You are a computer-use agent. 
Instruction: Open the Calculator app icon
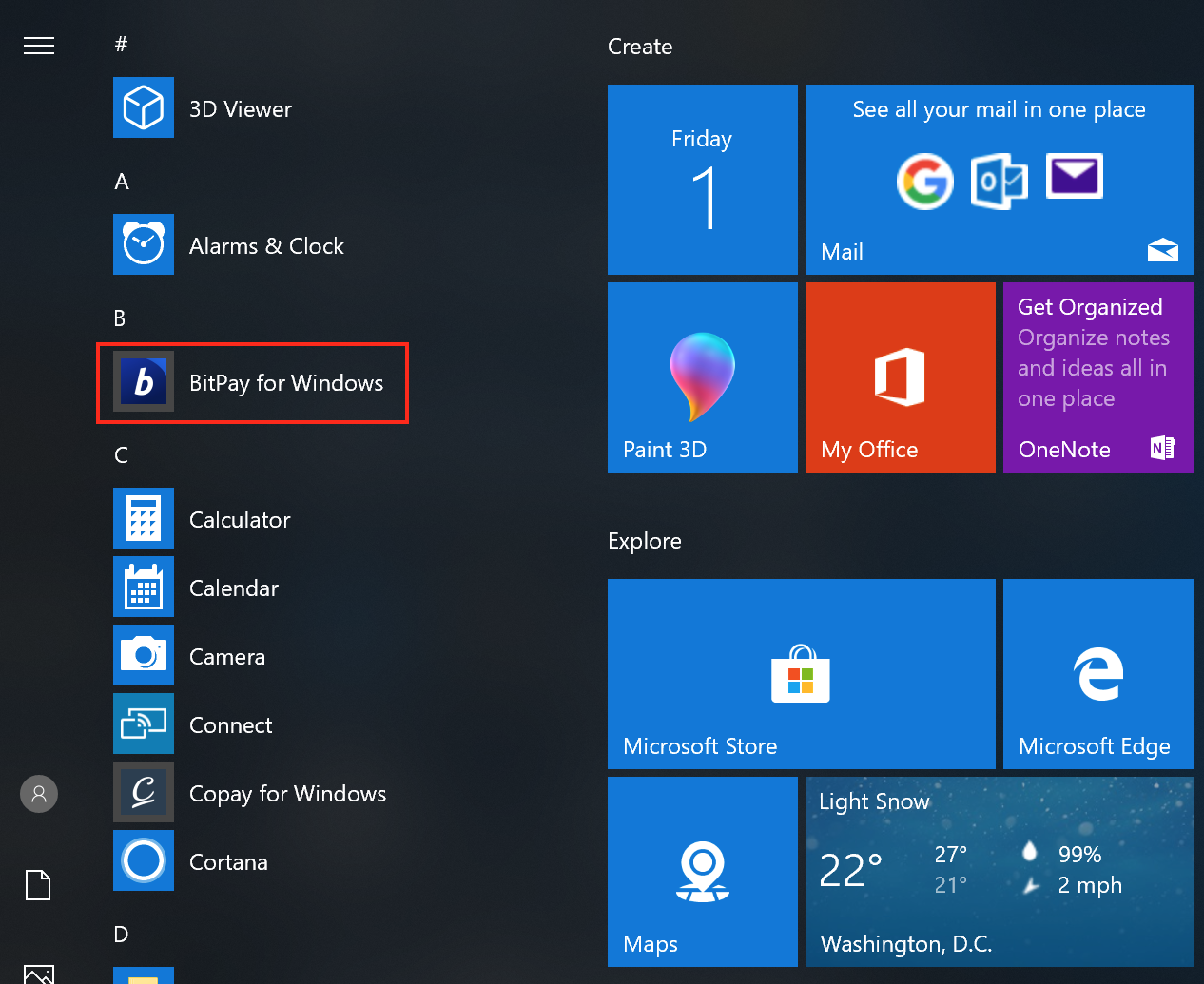click(144, 518)
